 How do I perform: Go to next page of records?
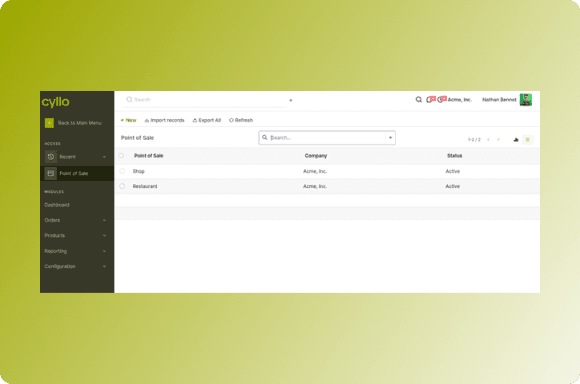pyautogui.click(x=498, y=139)
